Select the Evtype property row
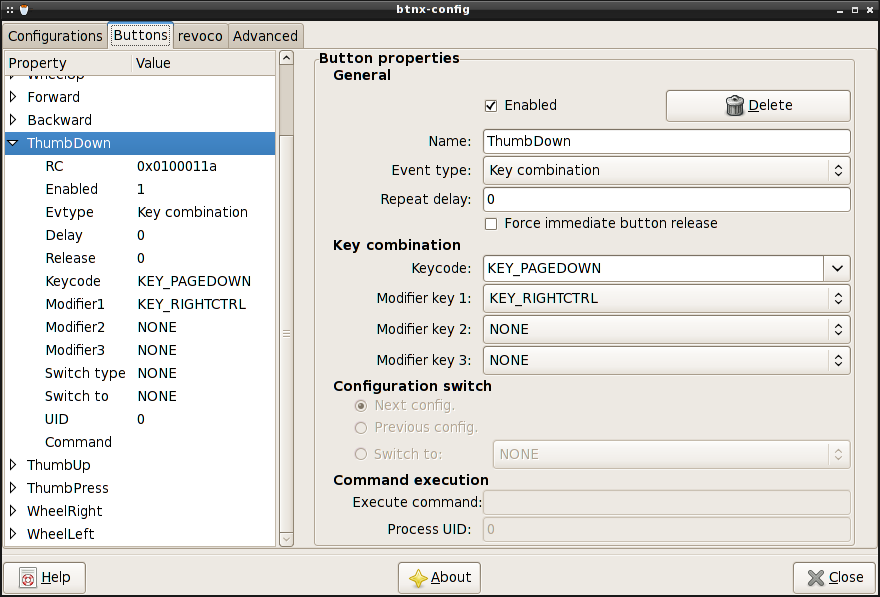Image resolution: width=880 pixels, height=597 pixels. [140, 212]
